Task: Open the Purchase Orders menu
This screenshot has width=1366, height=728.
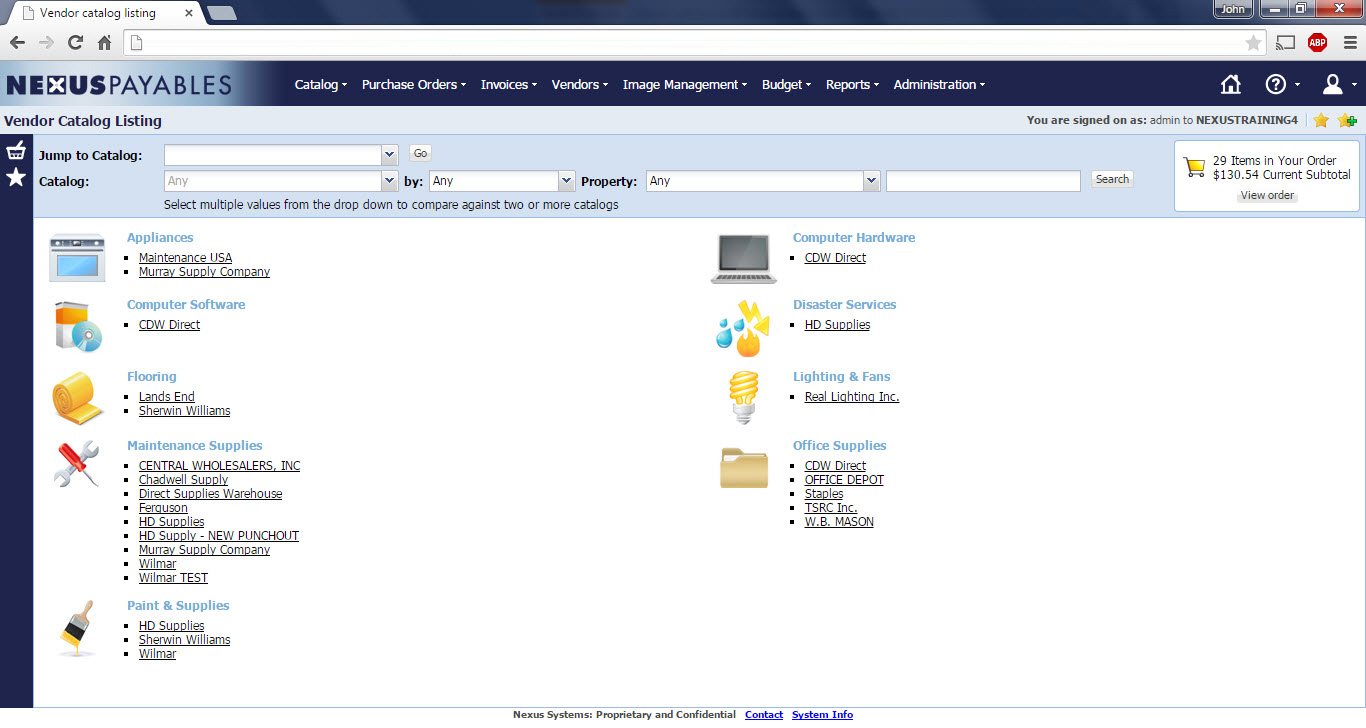Action: 413,85
